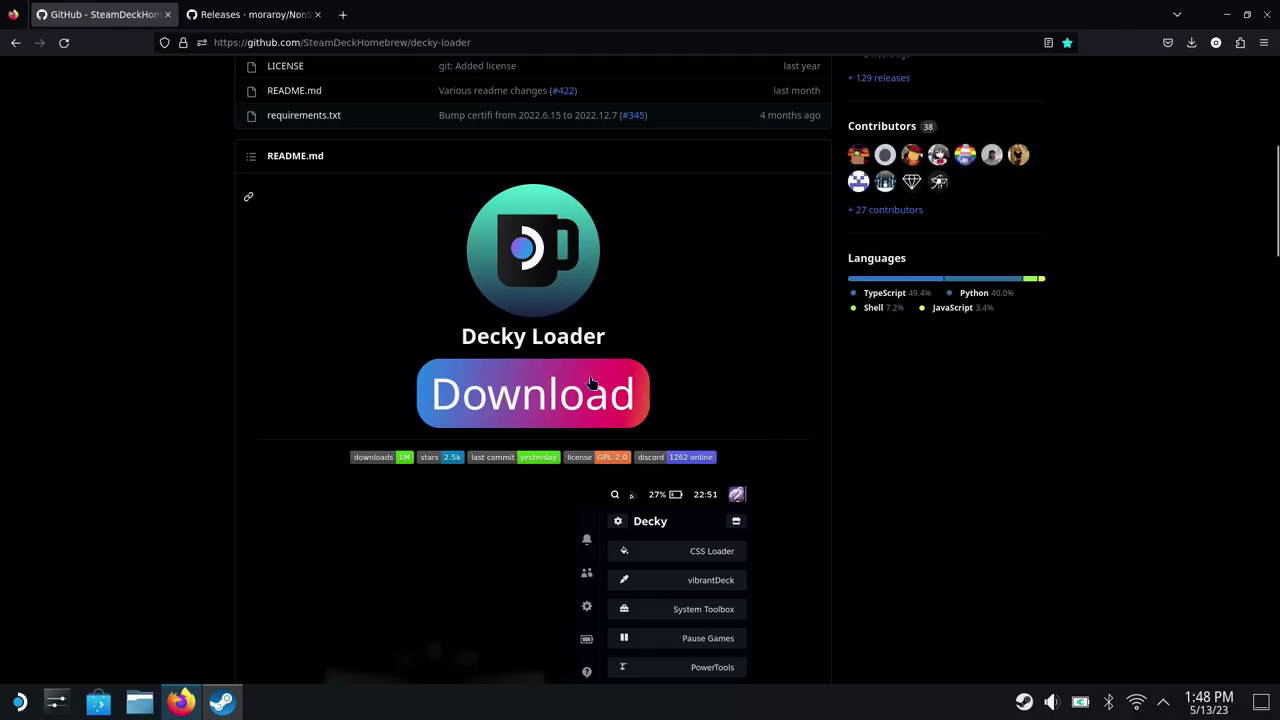The width and height of the screenshot is (1280, 720).
Task: Open the Firefox hamburger application menu
Action: tap(1264, 43)
